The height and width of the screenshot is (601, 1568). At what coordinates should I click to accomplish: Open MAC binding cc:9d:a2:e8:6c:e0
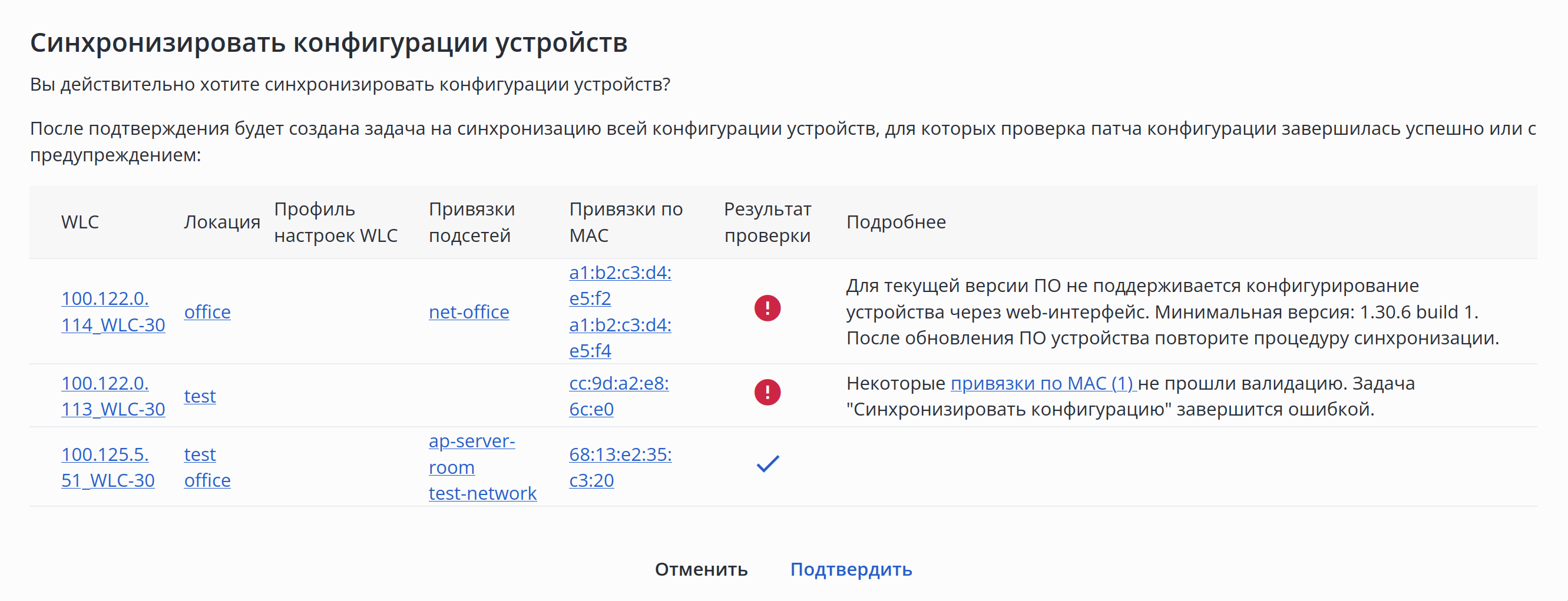tap(618, 396)
